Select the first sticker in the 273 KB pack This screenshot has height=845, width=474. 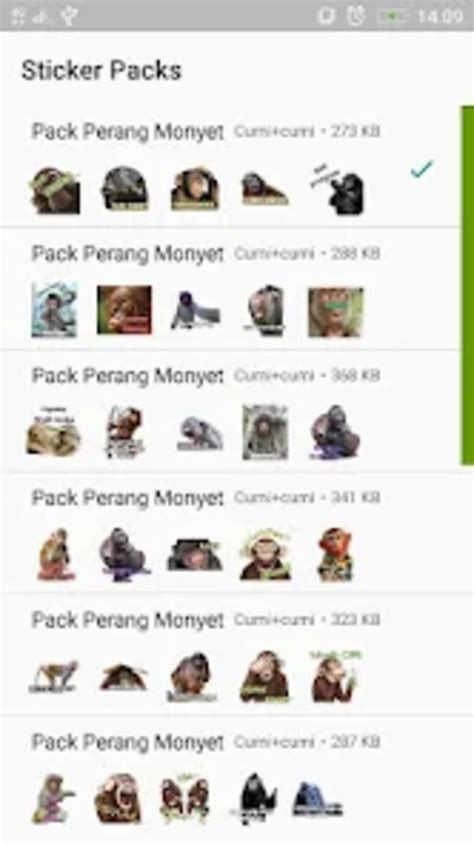[x=54, y=190]
